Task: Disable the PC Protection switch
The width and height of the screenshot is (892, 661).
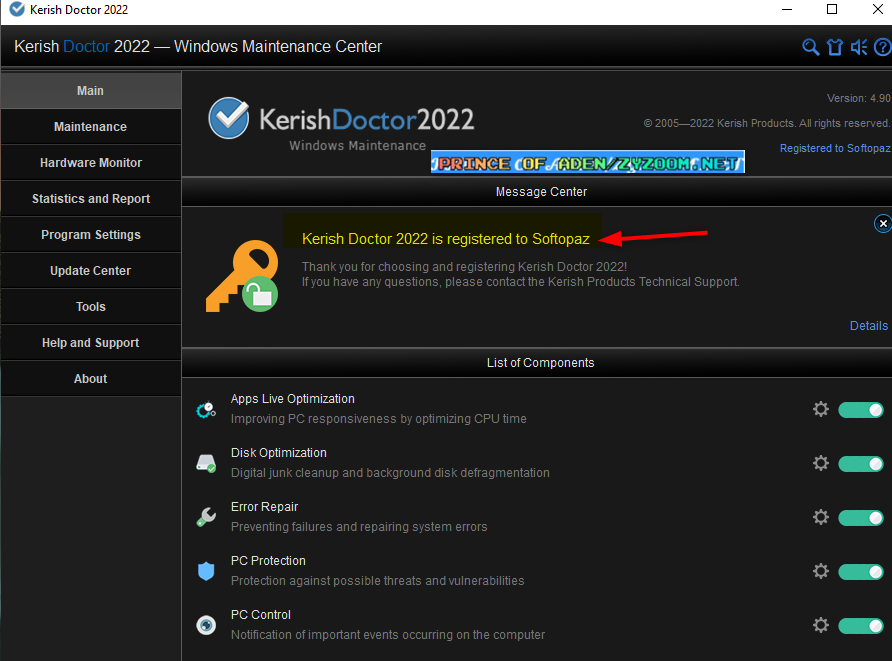Action: (861, 572)
